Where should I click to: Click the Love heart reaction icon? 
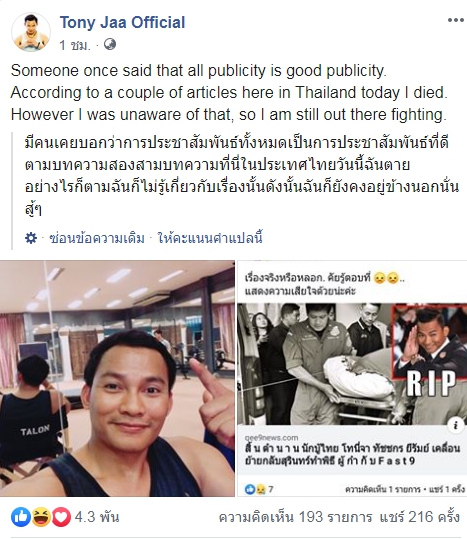[x=61, y=517]
